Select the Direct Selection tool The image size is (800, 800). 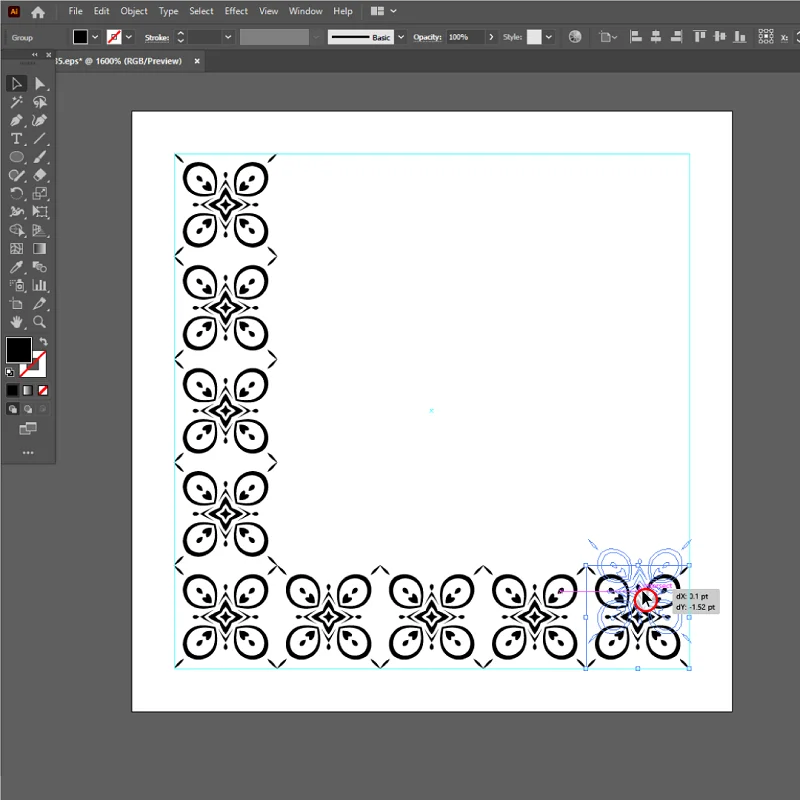click(40, 84)
